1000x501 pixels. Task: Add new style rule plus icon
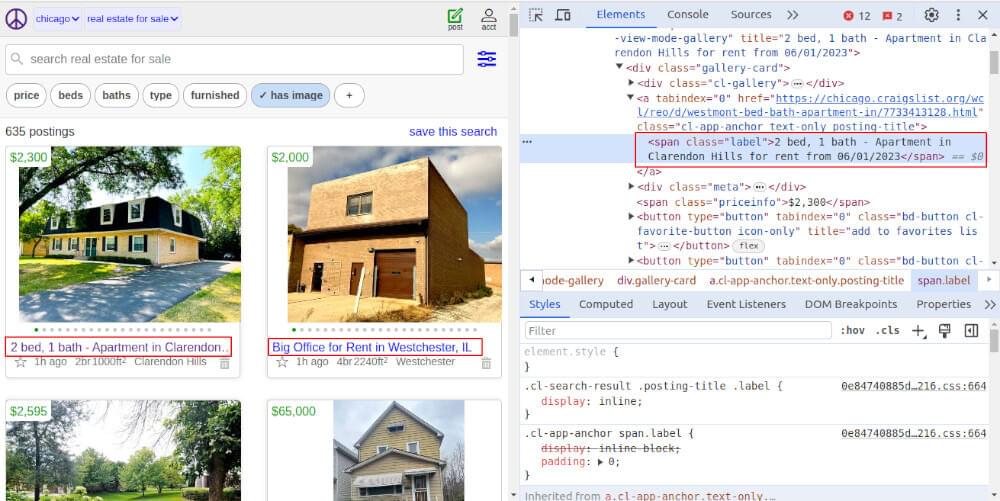point(918,330)
